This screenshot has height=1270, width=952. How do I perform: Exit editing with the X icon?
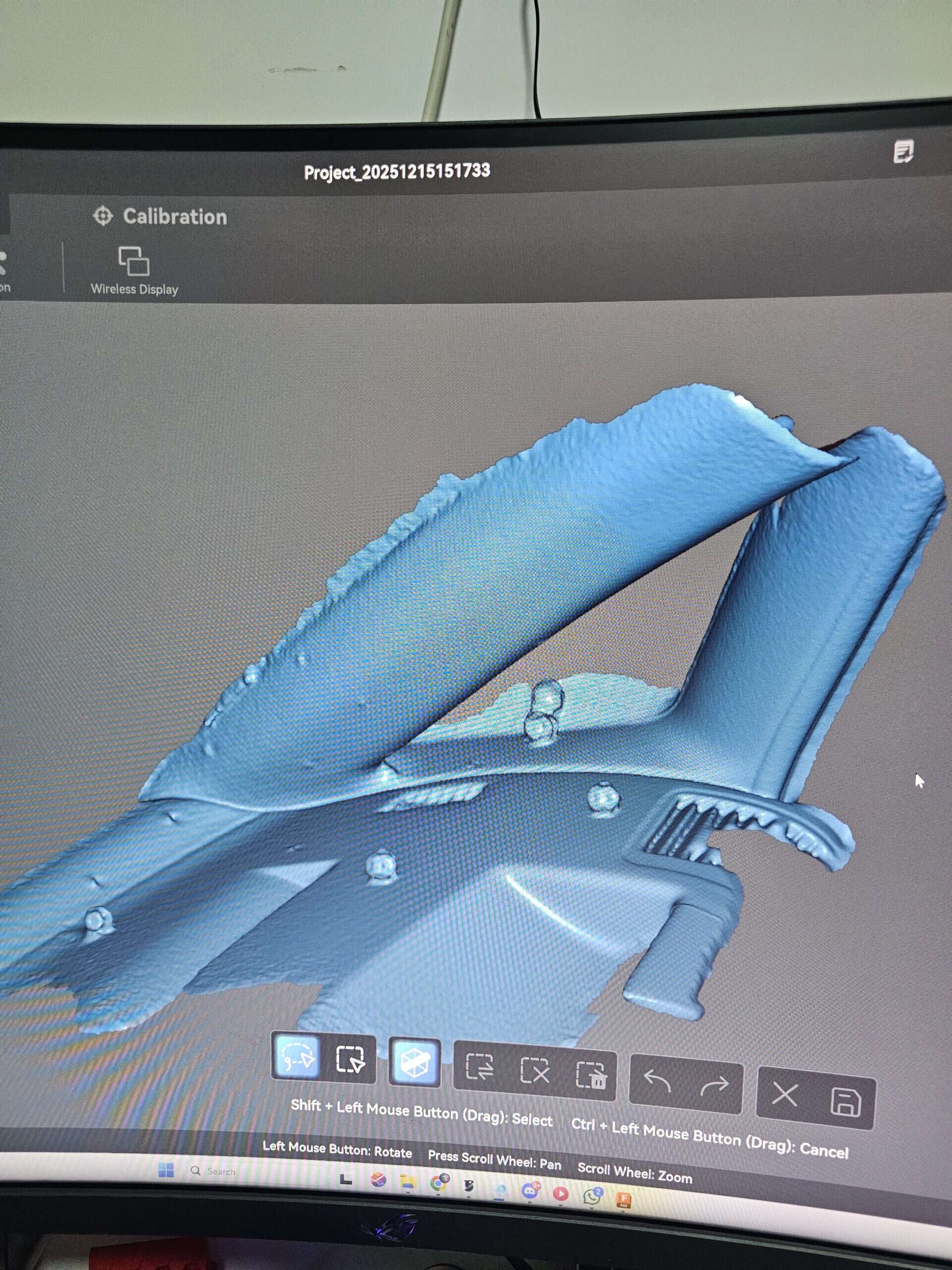[x=784, y=1094]
